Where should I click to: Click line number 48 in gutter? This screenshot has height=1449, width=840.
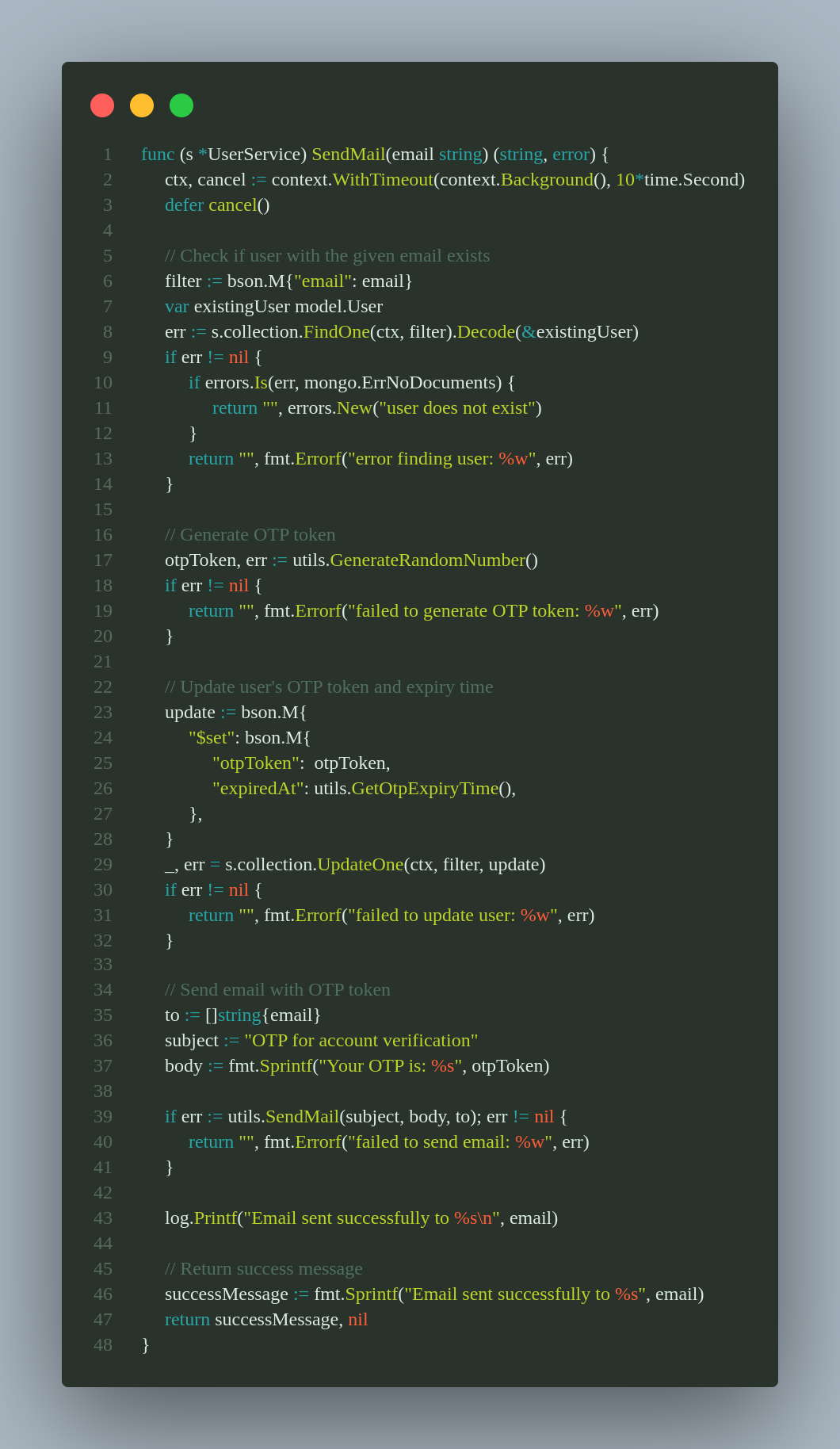(103, 1345)
